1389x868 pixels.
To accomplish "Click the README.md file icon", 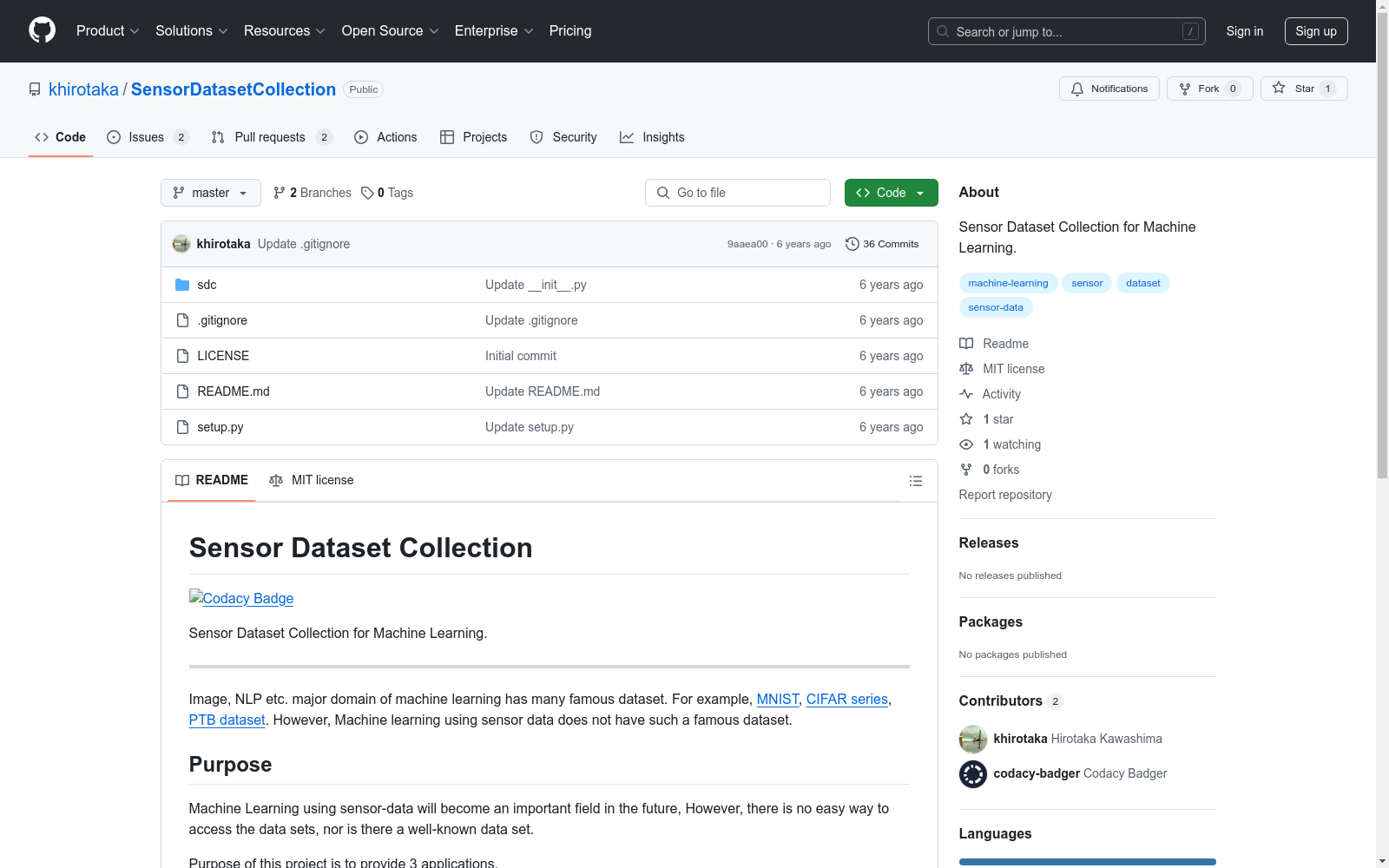I will click(182, 391).
